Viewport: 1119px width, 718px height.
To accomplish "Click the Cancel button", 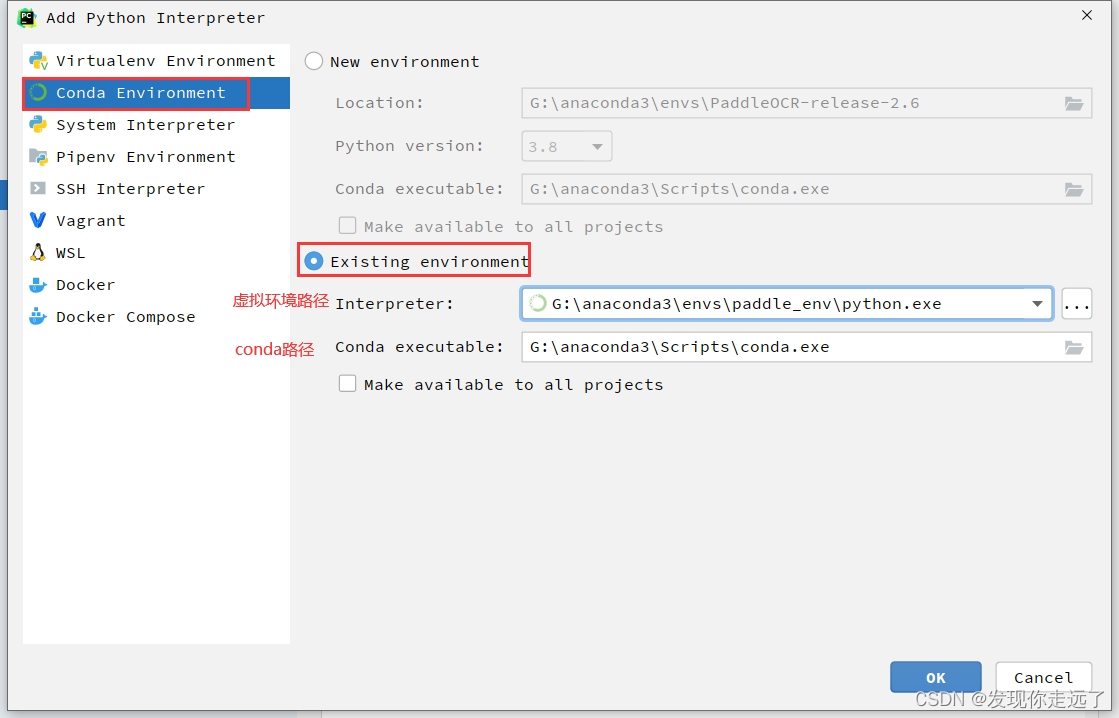I will click(1043, 677).
